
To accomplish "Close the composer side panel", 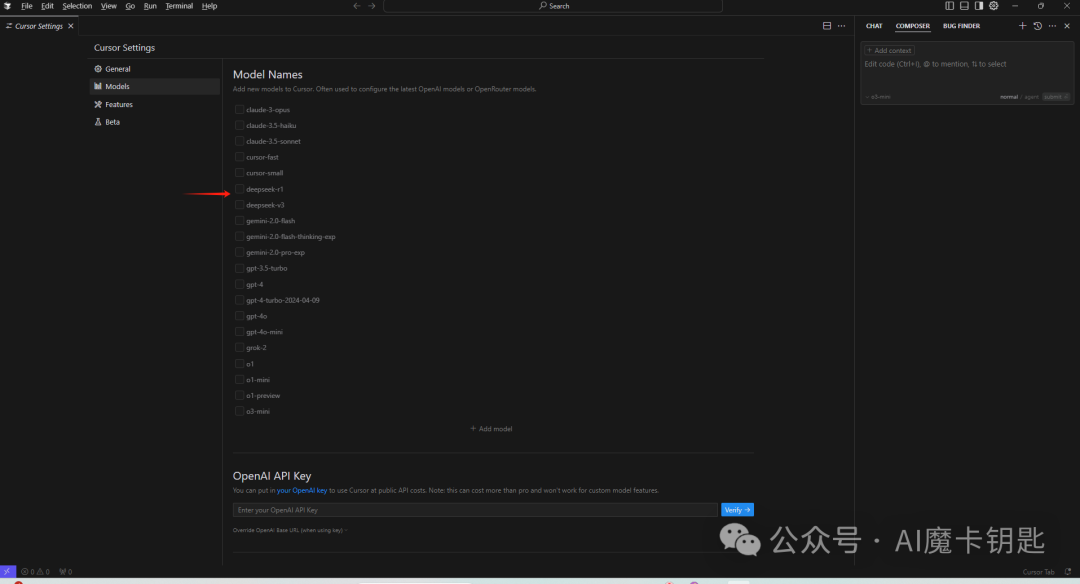I will 1067,25.
